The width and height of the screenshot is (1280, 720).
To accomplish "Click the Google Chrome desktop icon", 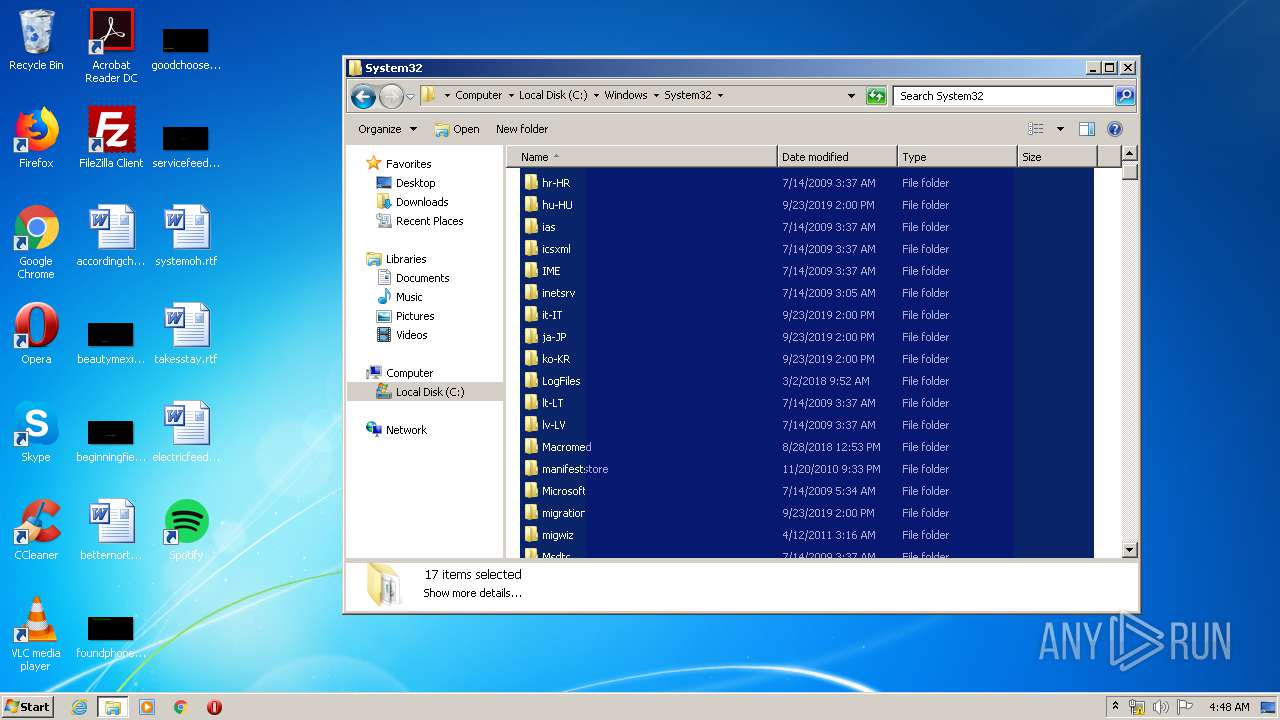I will coord(36,242).
